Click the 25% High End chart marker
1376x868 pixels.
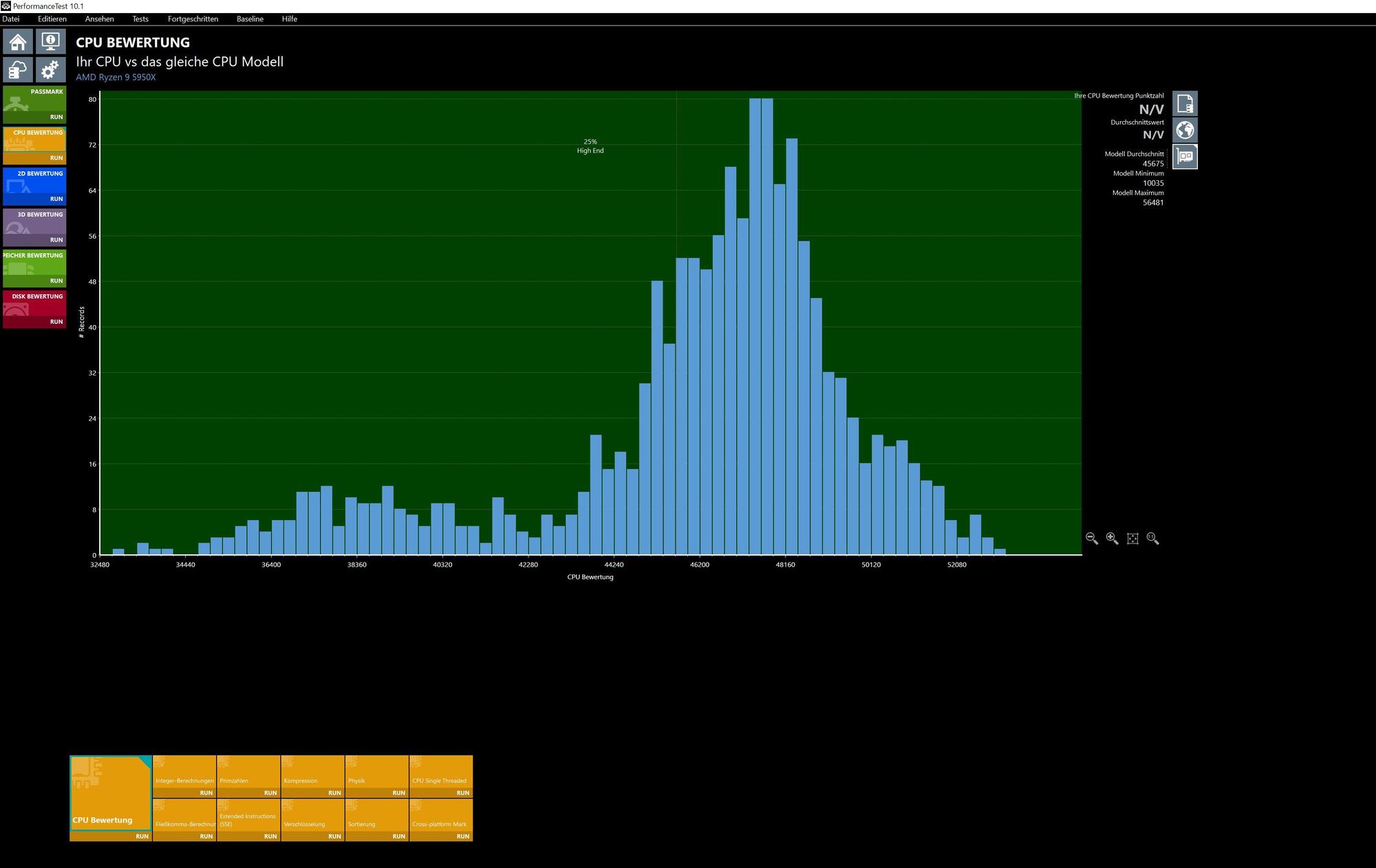[x=590, y=146]
